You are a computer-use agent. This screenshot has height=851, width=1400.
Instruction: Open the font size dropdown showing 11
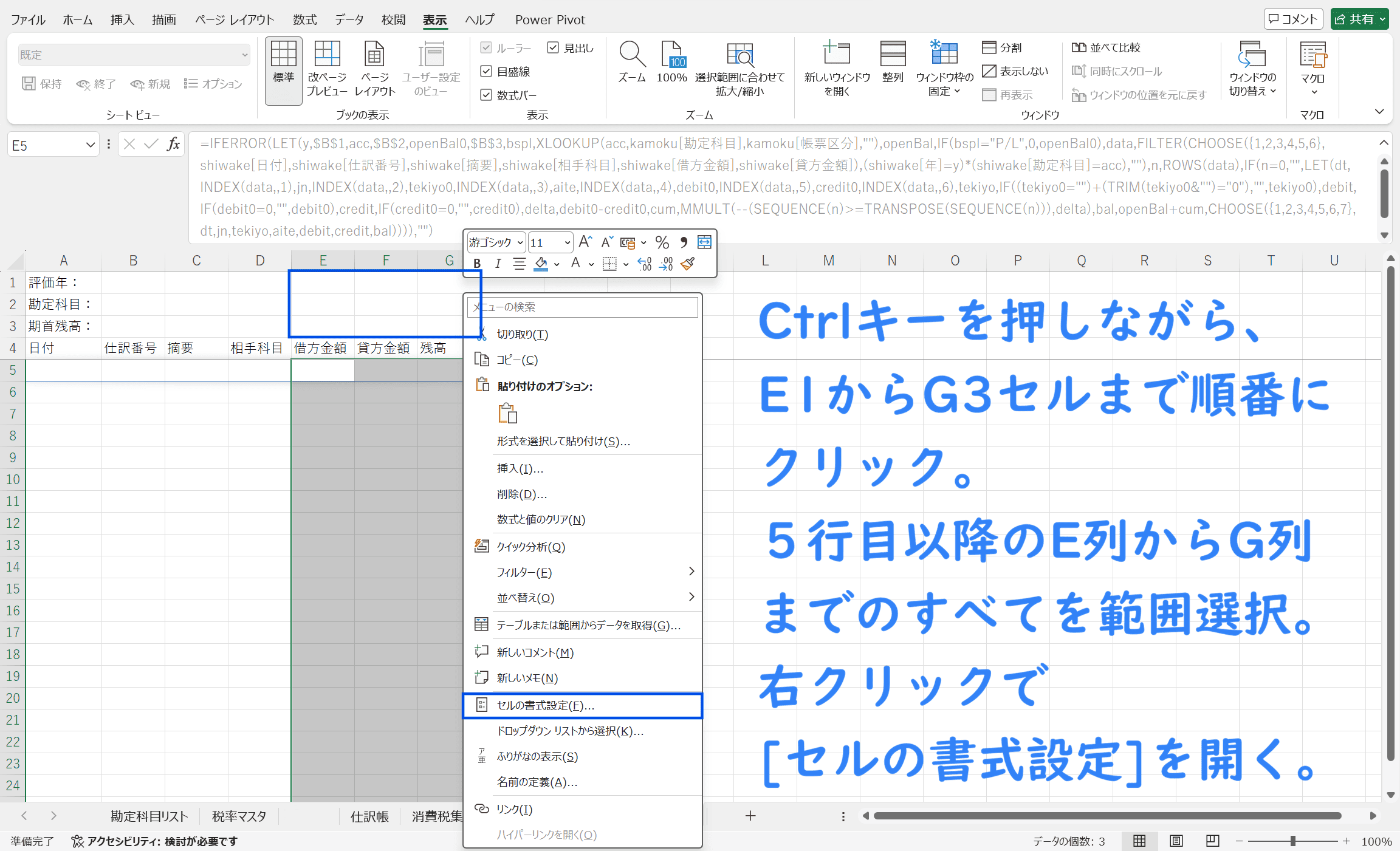[568, 243]
